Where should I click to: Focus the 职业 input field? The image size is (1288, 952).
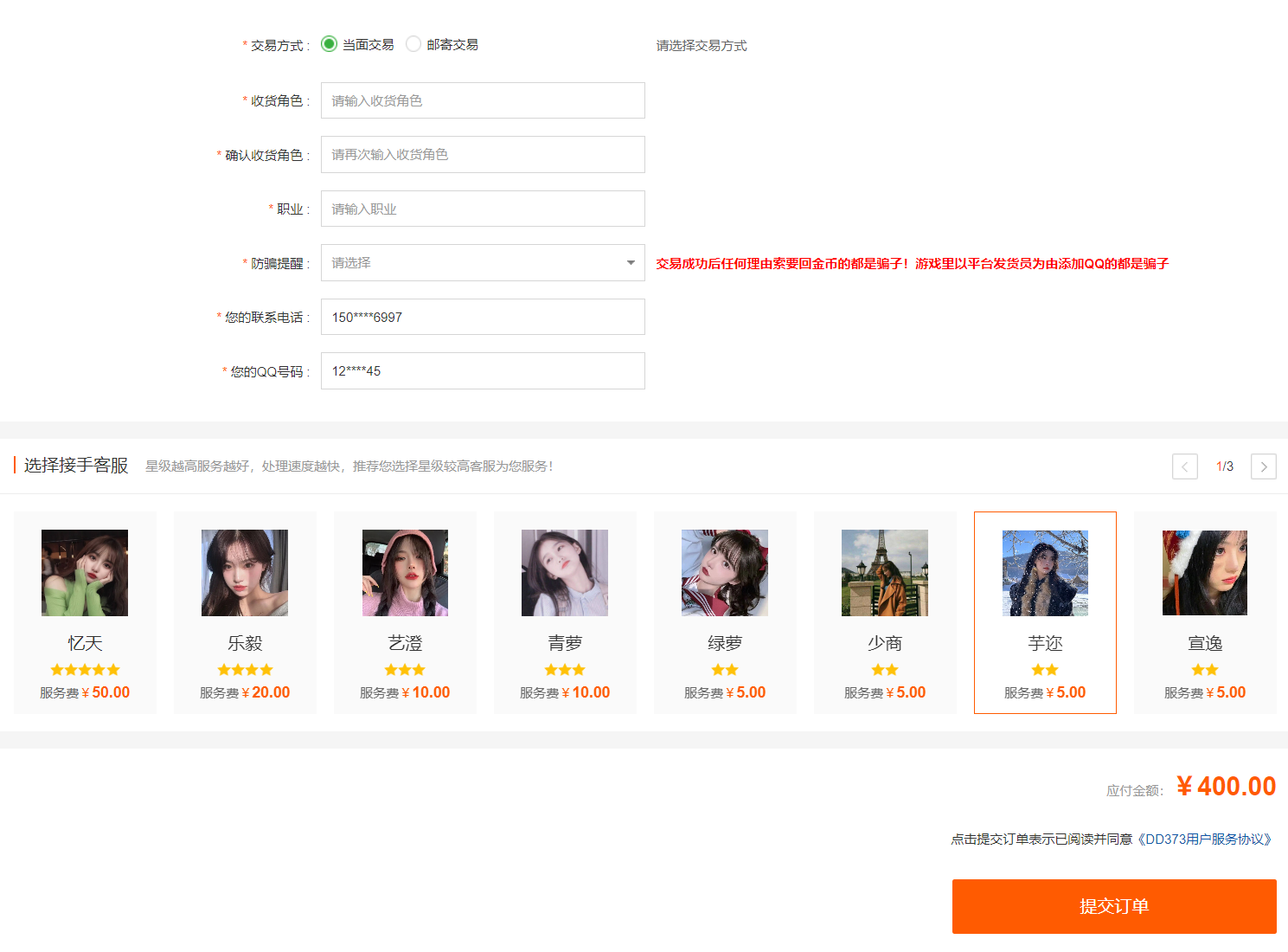[483, 209]
